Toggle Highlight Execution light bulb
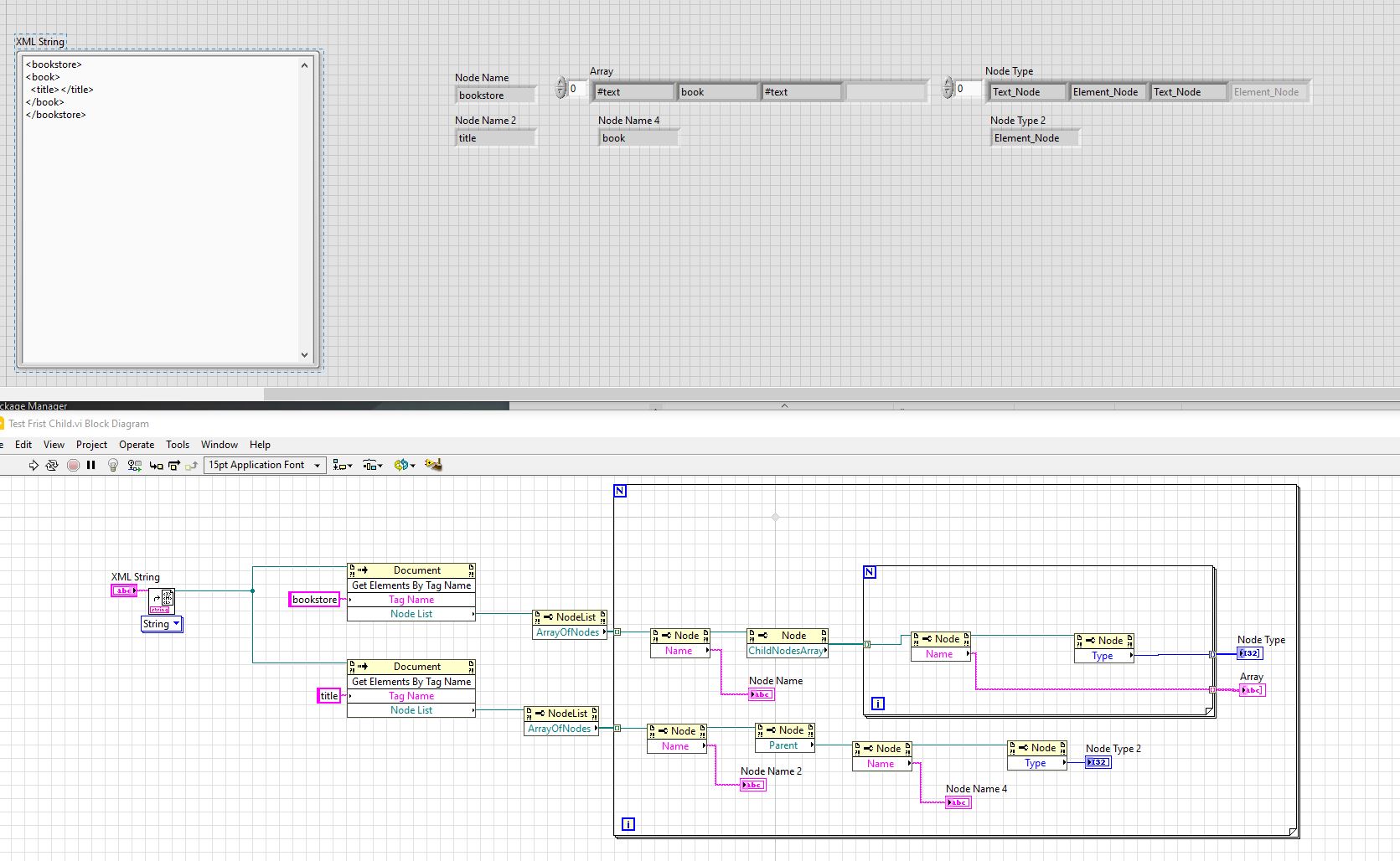Viewport: 1400px width, 861px height. point(113,465)
